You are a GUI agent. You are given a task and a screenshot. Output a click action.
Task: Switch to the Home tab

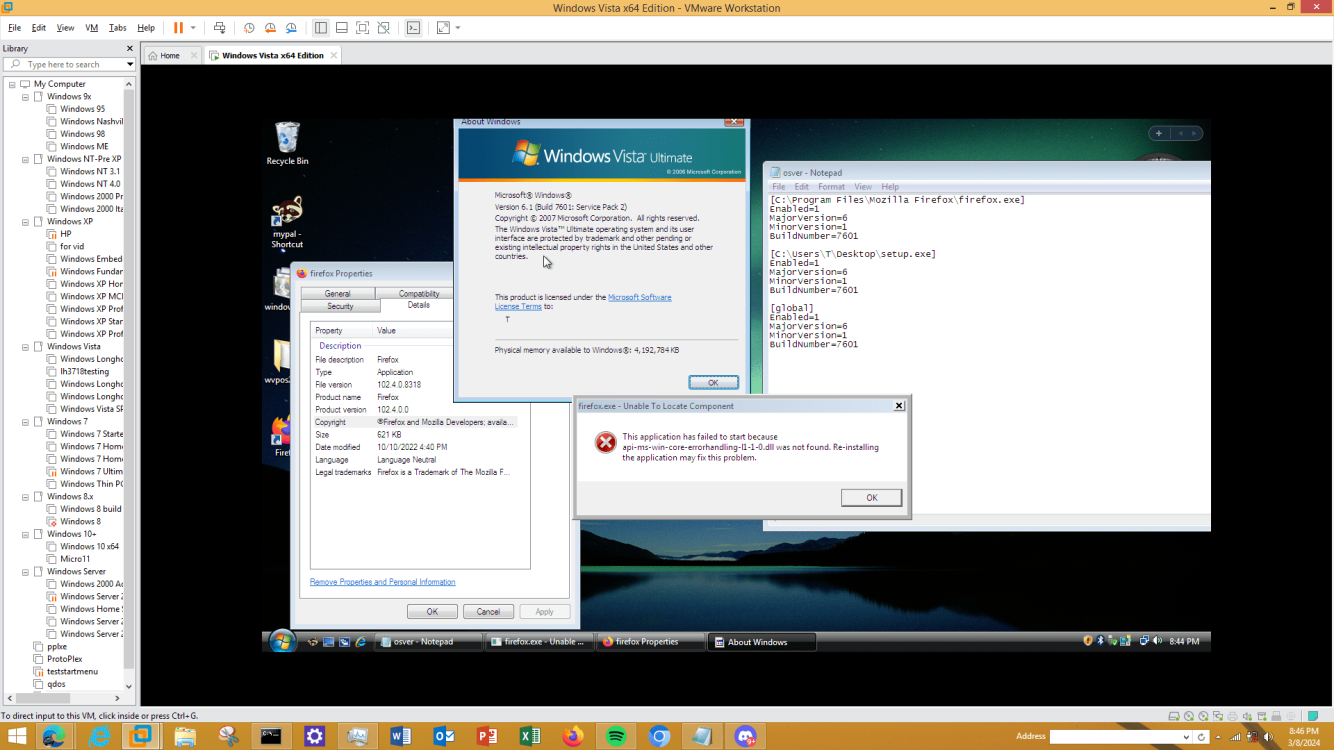click(171, 56)
